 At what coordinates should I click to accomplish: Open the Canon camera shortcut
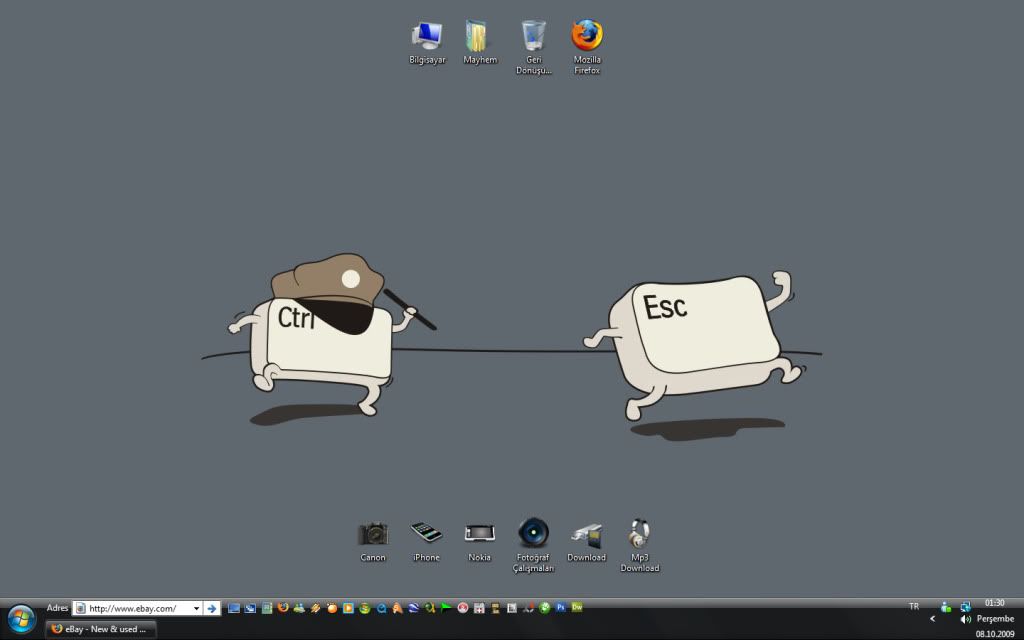coord(373,533)
